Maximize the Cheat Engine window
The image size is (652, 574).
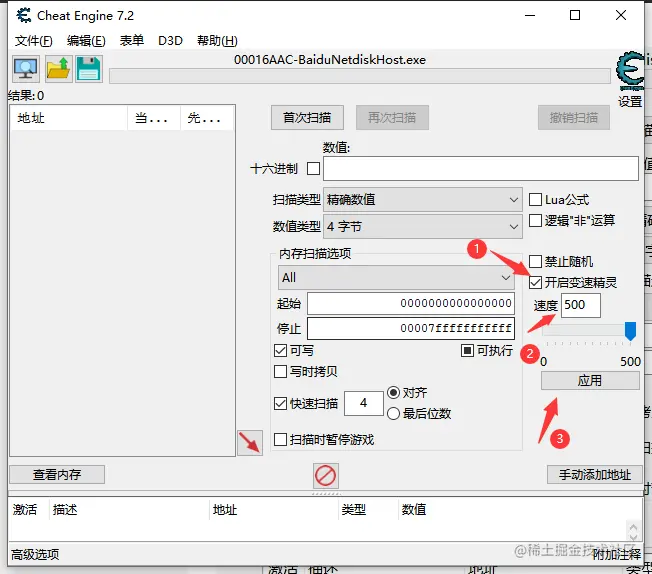coord(575,15)
